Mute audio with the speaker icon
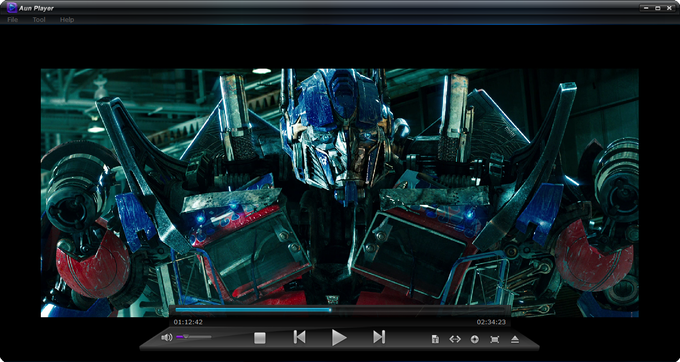The width and height of the screenshot is (680, 362). [x=167, y=337]
